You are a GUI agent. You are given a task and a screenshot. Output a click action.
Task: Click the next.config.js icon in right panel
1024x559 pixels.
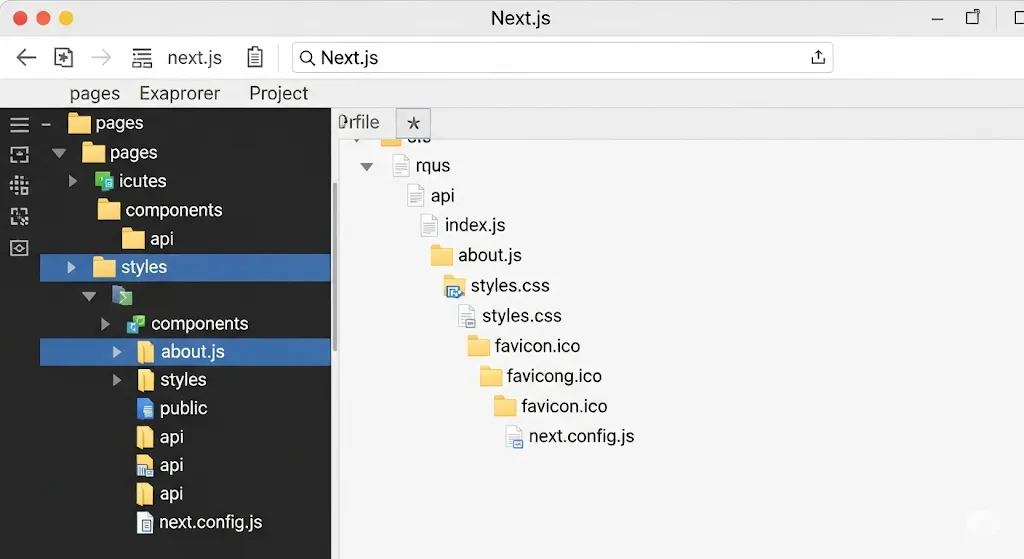514,437
